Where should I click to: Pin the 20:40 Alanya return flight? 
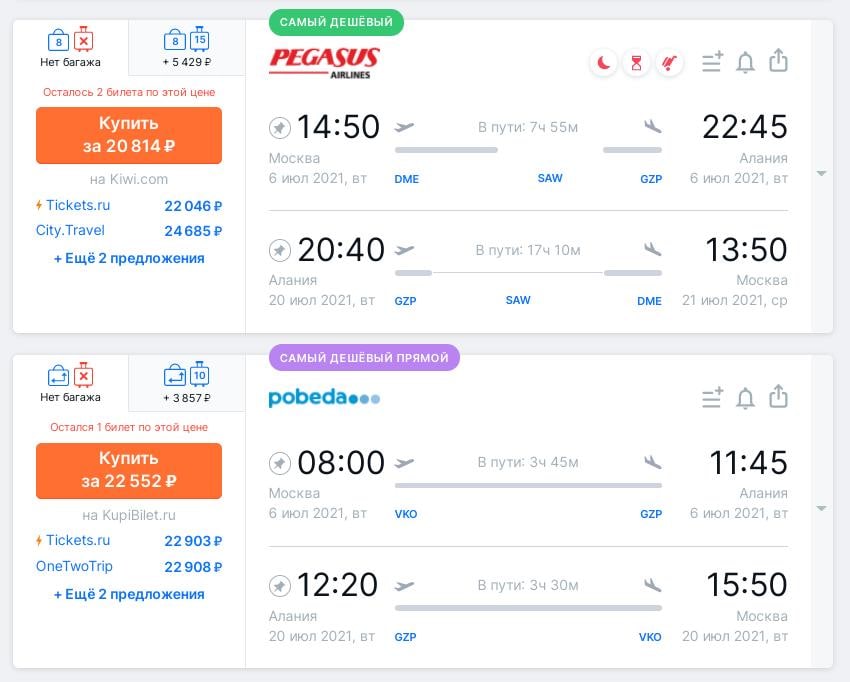pyautogui.click(x=280, y=250)
